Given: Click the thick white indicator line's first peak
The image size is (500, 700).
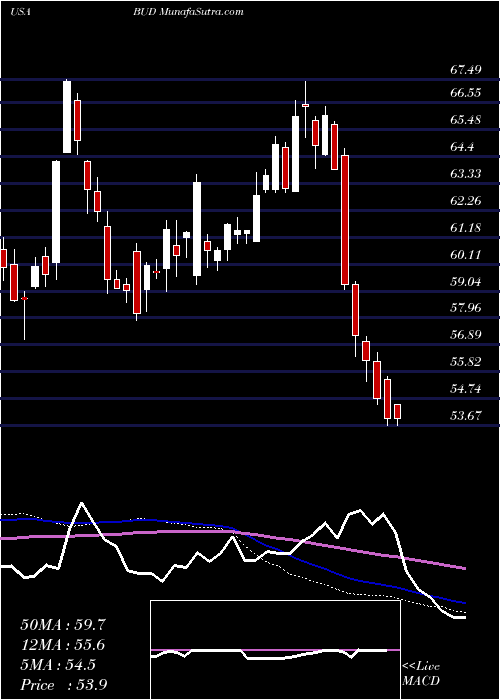Looking at the screenshot, I should [x=82, y=504].
